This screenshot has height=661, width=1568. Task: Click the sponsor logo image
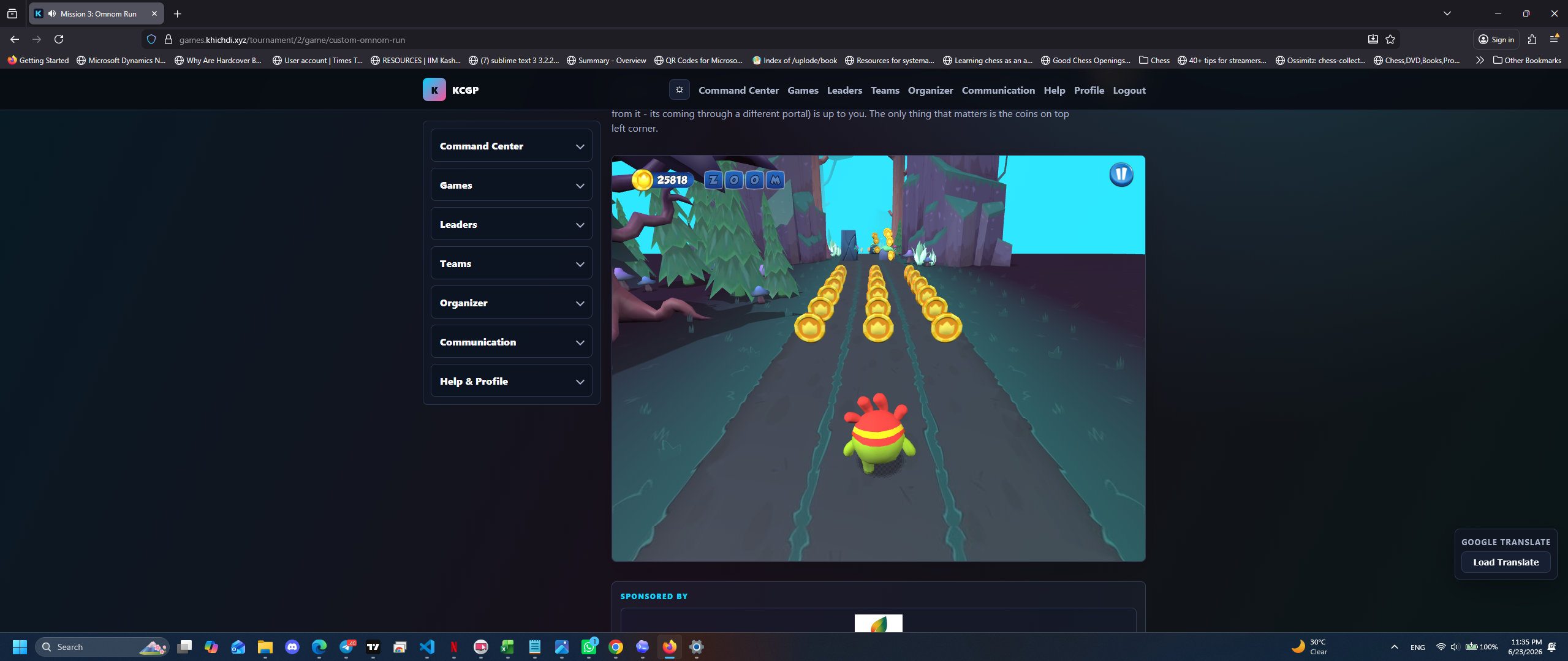[x=878, y=623]
